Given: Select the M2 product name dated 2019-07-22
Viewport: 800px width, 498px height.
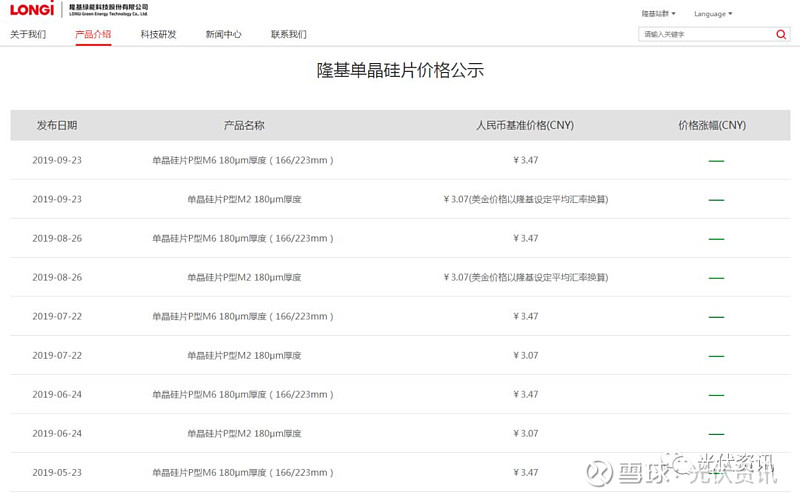Looking at the screenshot, I should point(244,356).
